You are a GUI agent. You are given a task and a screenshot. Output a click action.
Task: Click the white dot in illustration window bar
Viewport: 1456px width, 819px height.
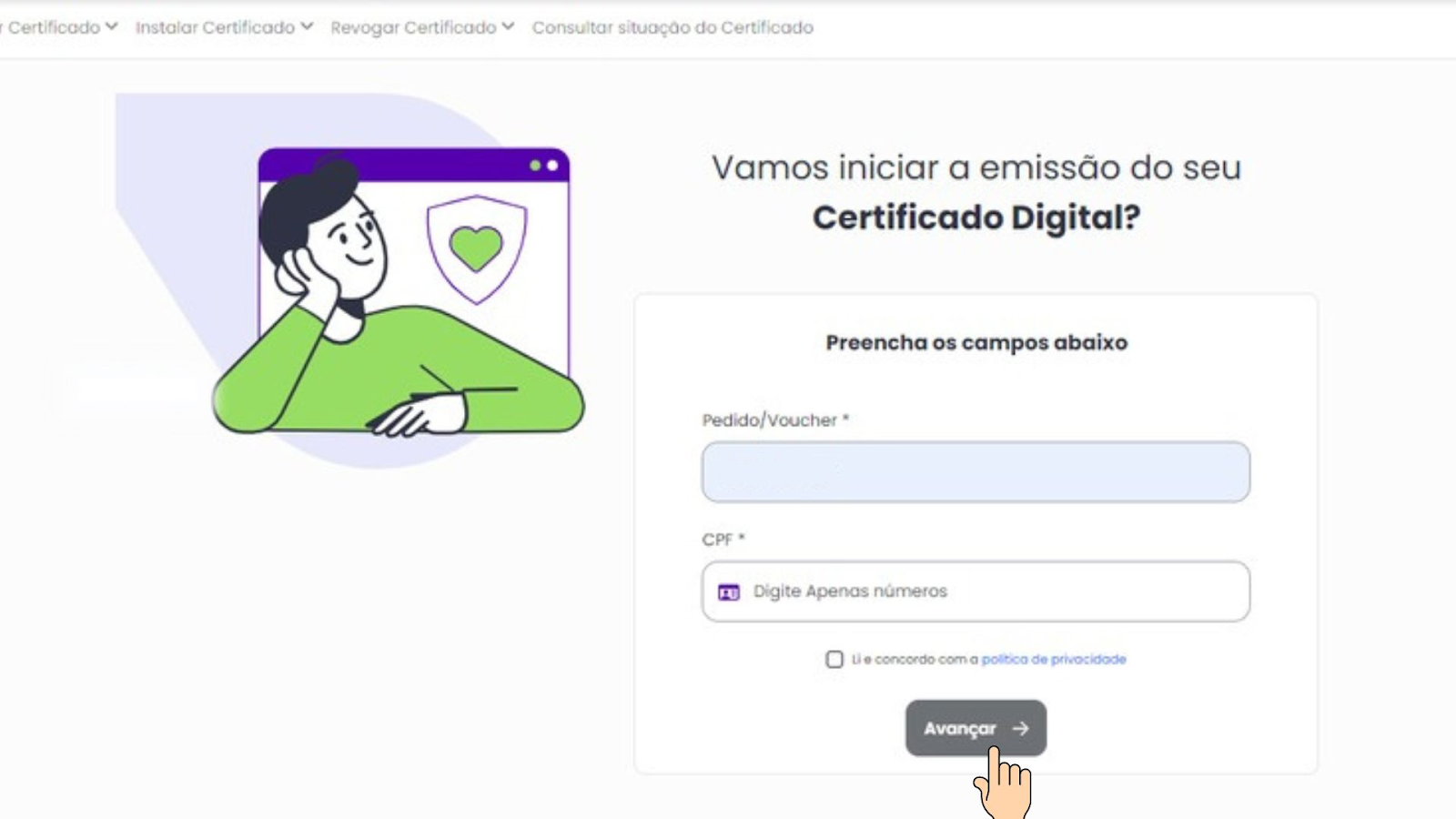pyautogui.click(x=552, y=166)
